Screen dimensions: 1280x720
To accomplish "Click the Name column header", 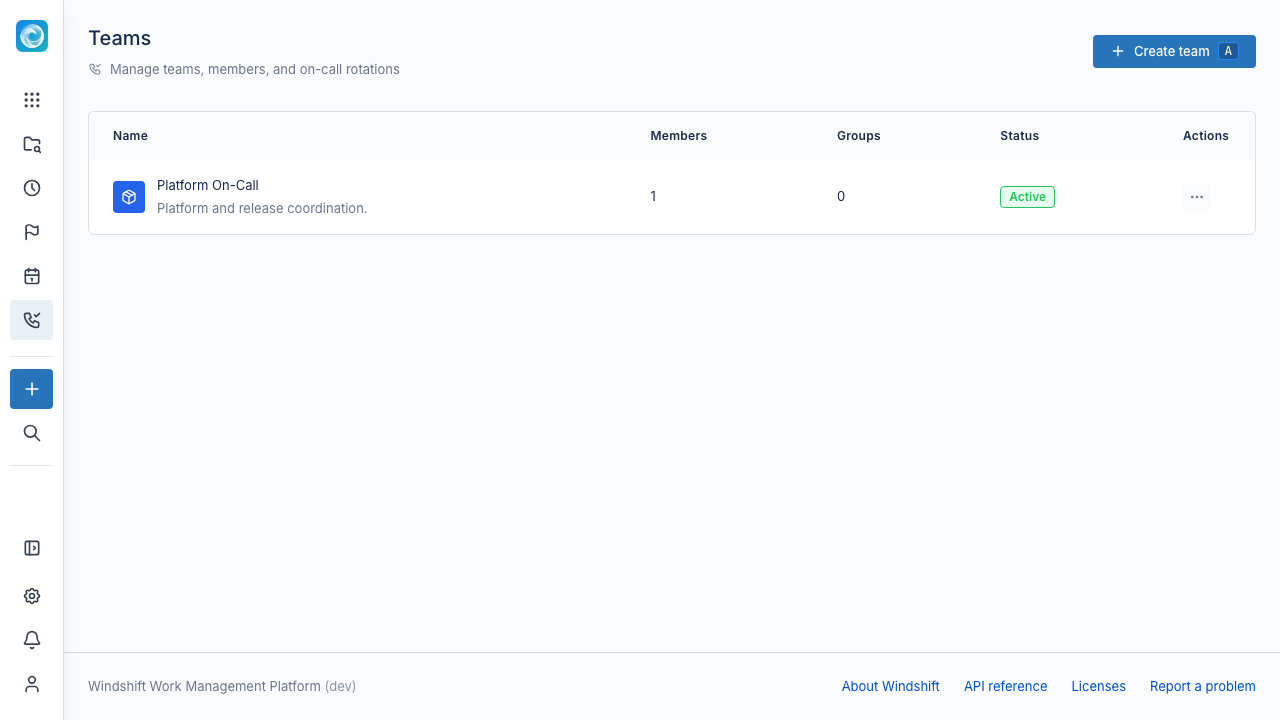I will coord(130,136).
